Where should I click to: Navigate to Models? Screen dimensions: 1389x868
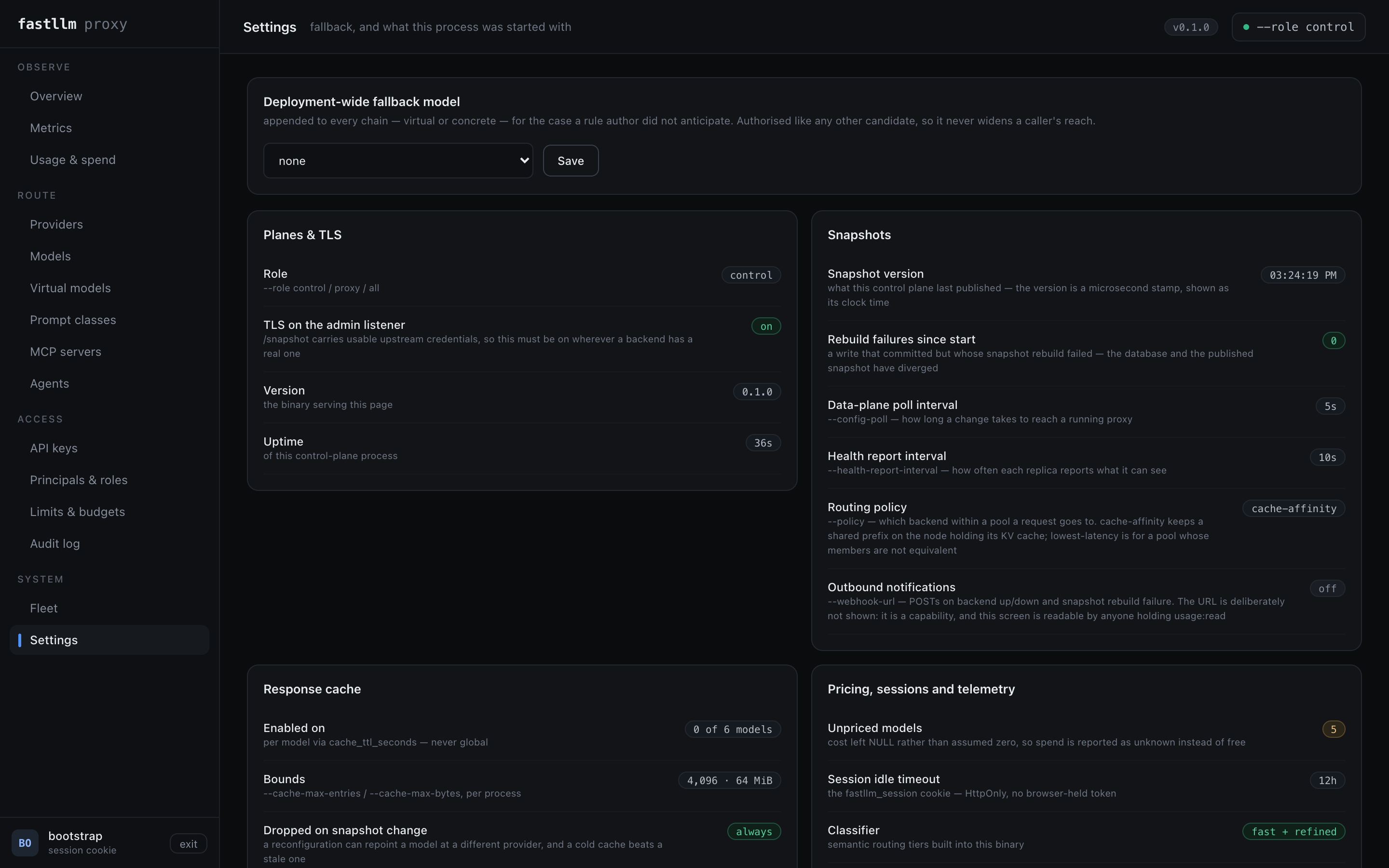pos(109,256)
